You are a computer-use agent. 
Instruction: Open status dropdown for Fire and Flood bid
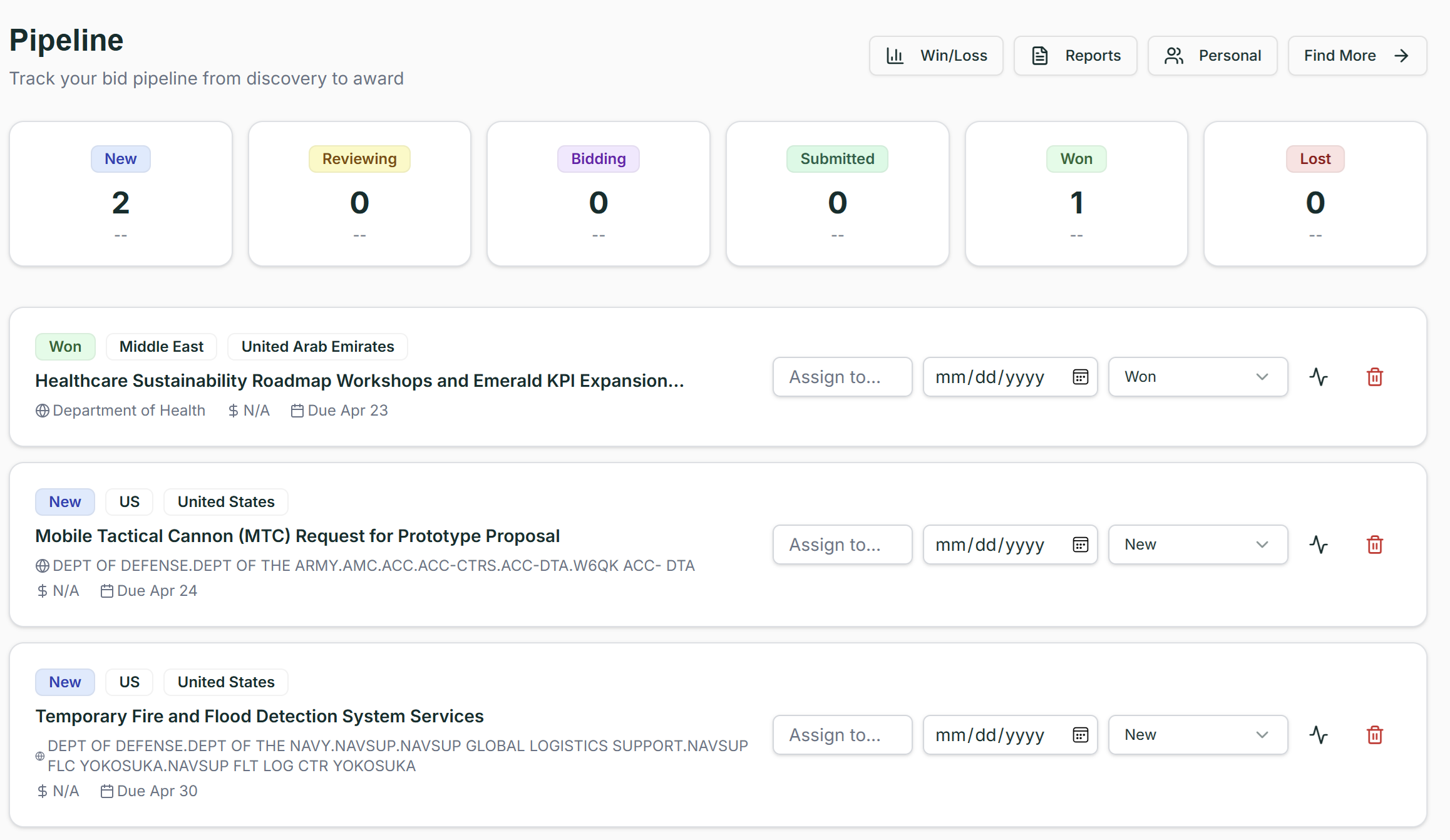[x=1197, y=735]
